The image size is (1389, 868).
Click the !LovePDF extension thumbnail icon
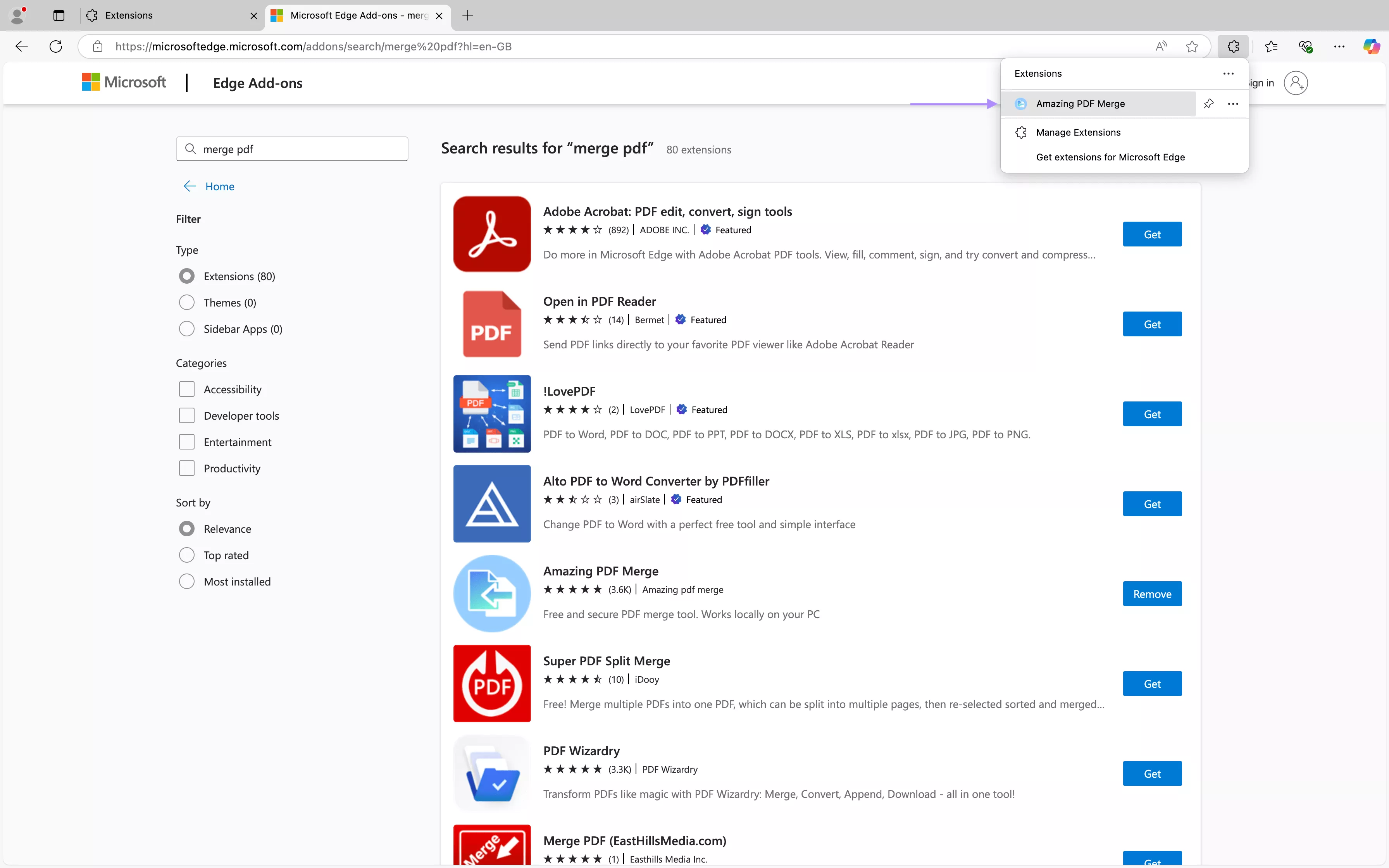click(x=491, y=413)
